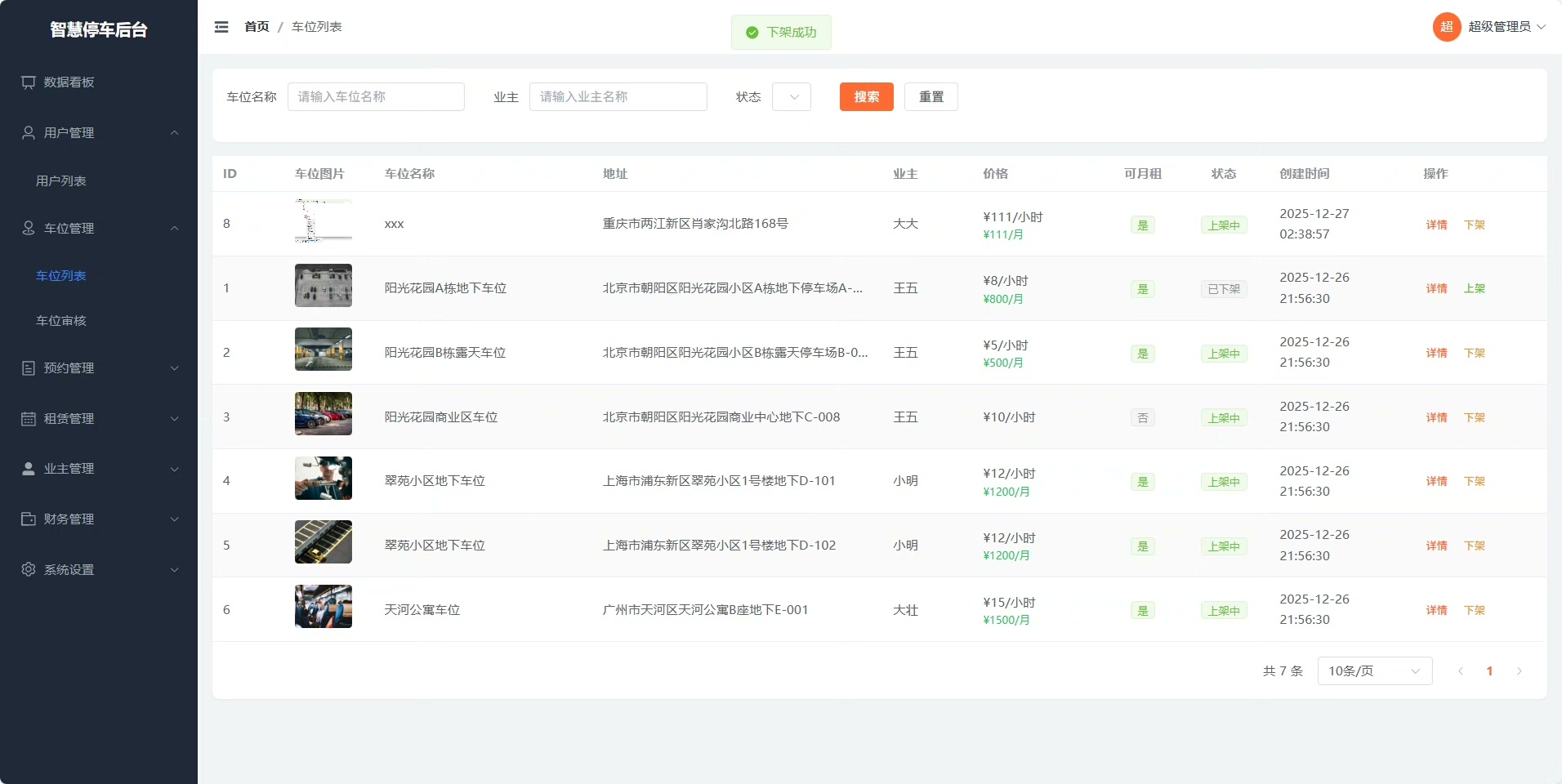Take down the xxx parking spot (下架)
Image resolution: width=1562 pixels, height=784 pixels.
[x=1474, y=225]
